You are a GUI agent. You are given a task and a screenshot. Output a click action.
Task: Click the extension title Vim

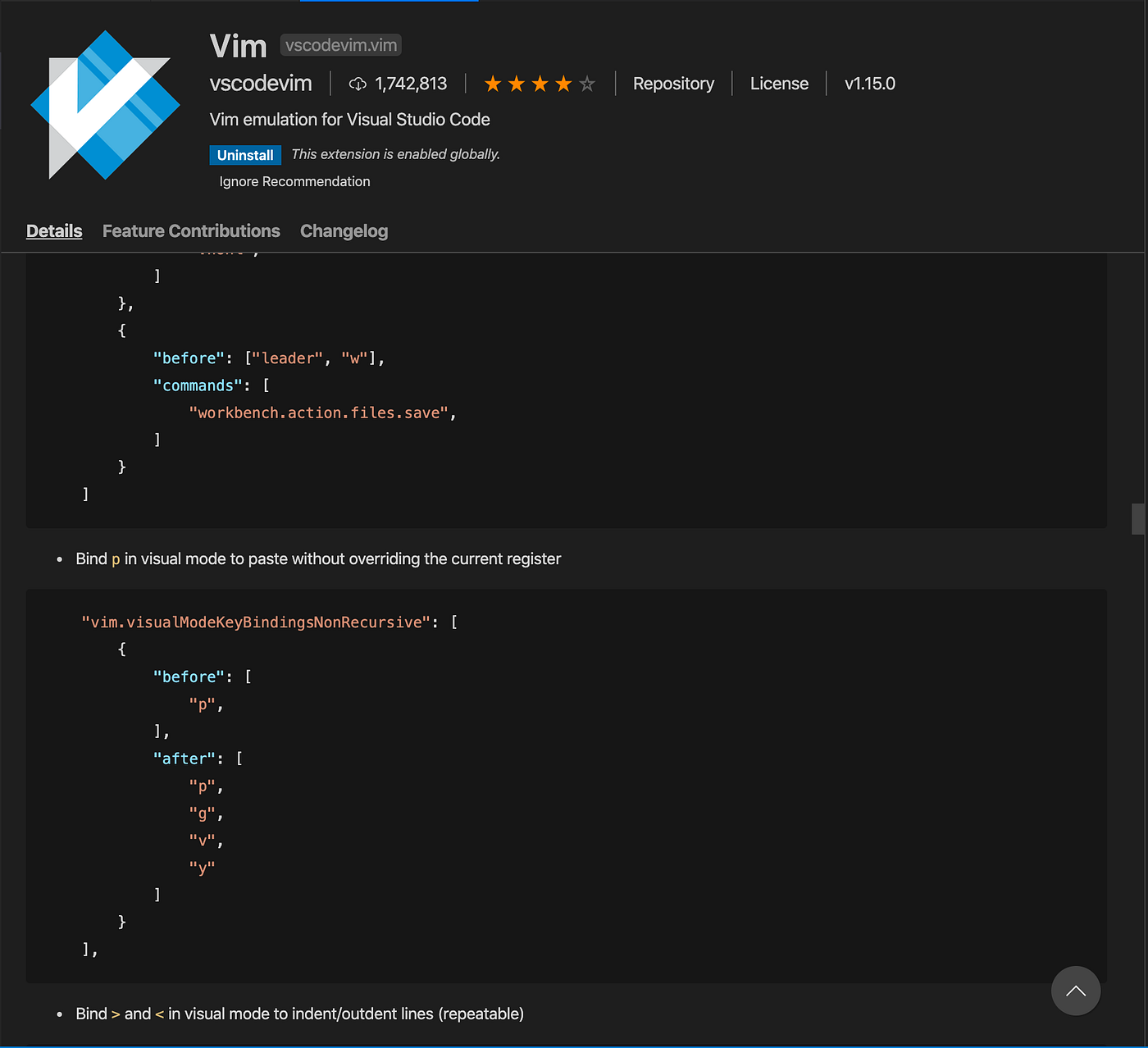238,45
